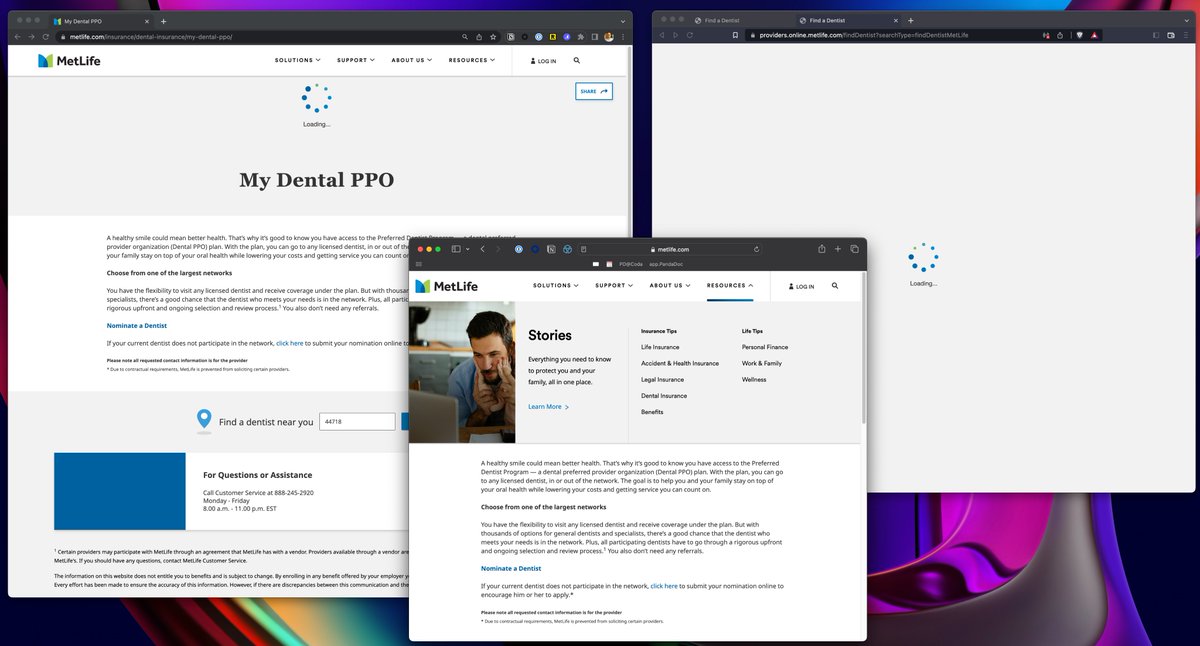This screenshot has height=646, width=1200.
Task: Open the app.PandaDoc bookmark in Safari
Action: click(666, 264)
